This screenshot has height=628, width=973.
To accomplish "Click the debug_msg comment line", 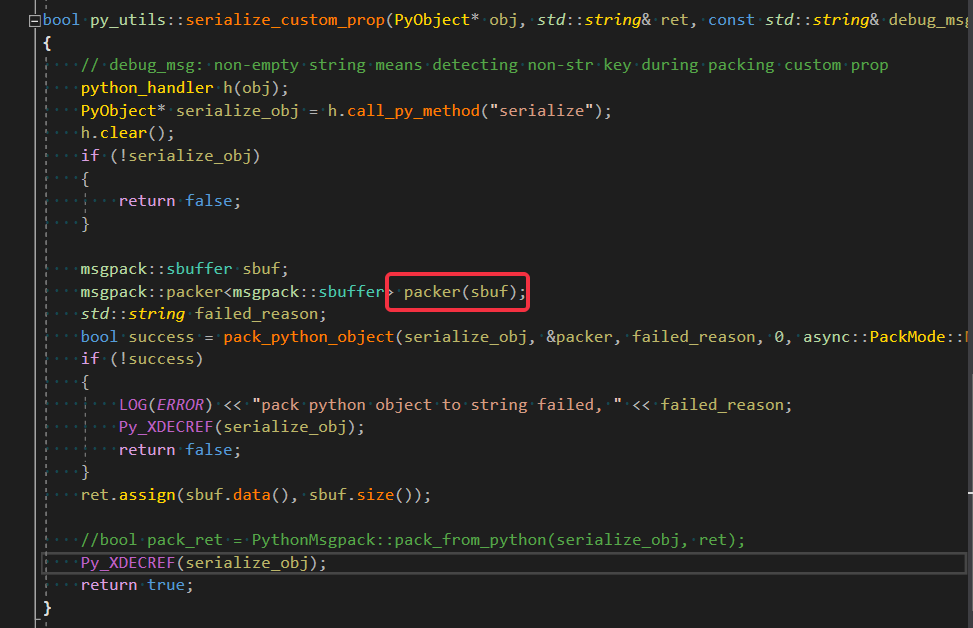I will 484,65.
